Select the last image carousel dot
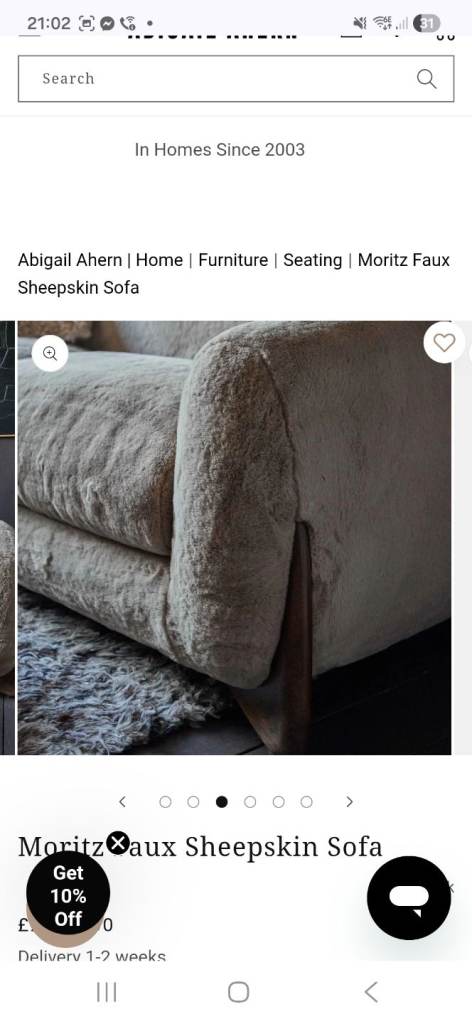472x1024 pixels. pos(306,802)
